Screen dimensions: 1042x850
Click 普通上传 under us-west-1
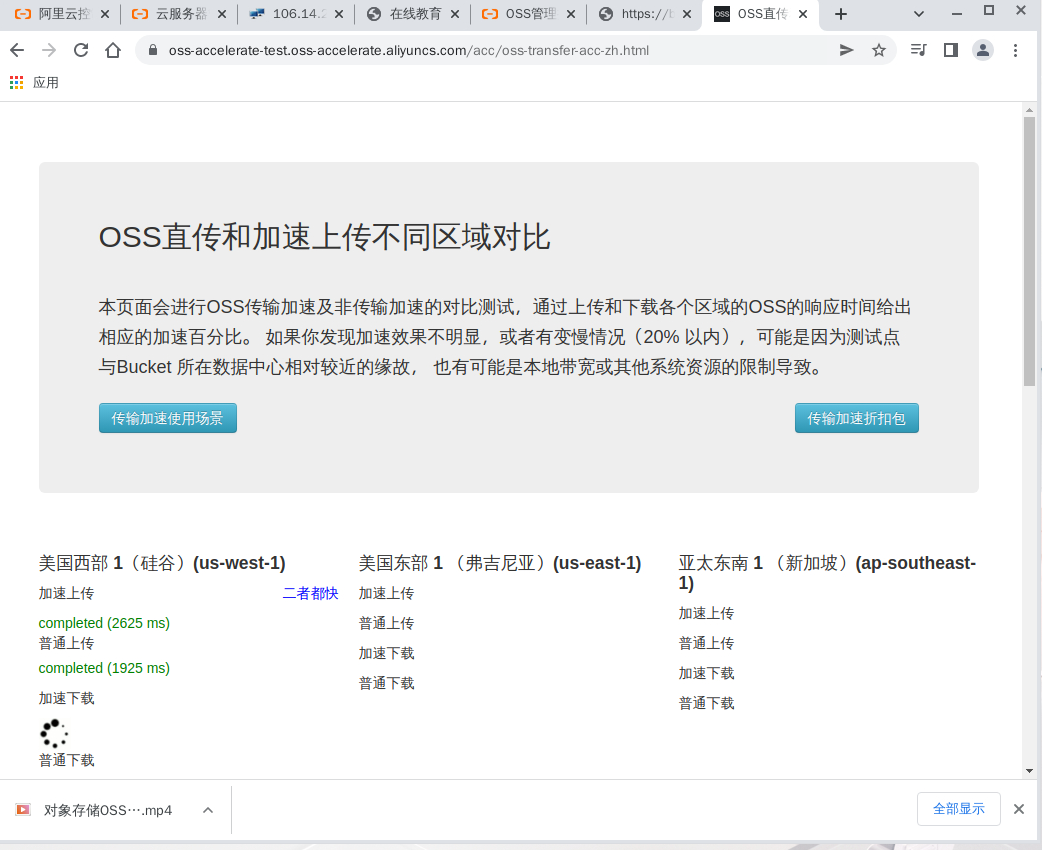[66, 643]
